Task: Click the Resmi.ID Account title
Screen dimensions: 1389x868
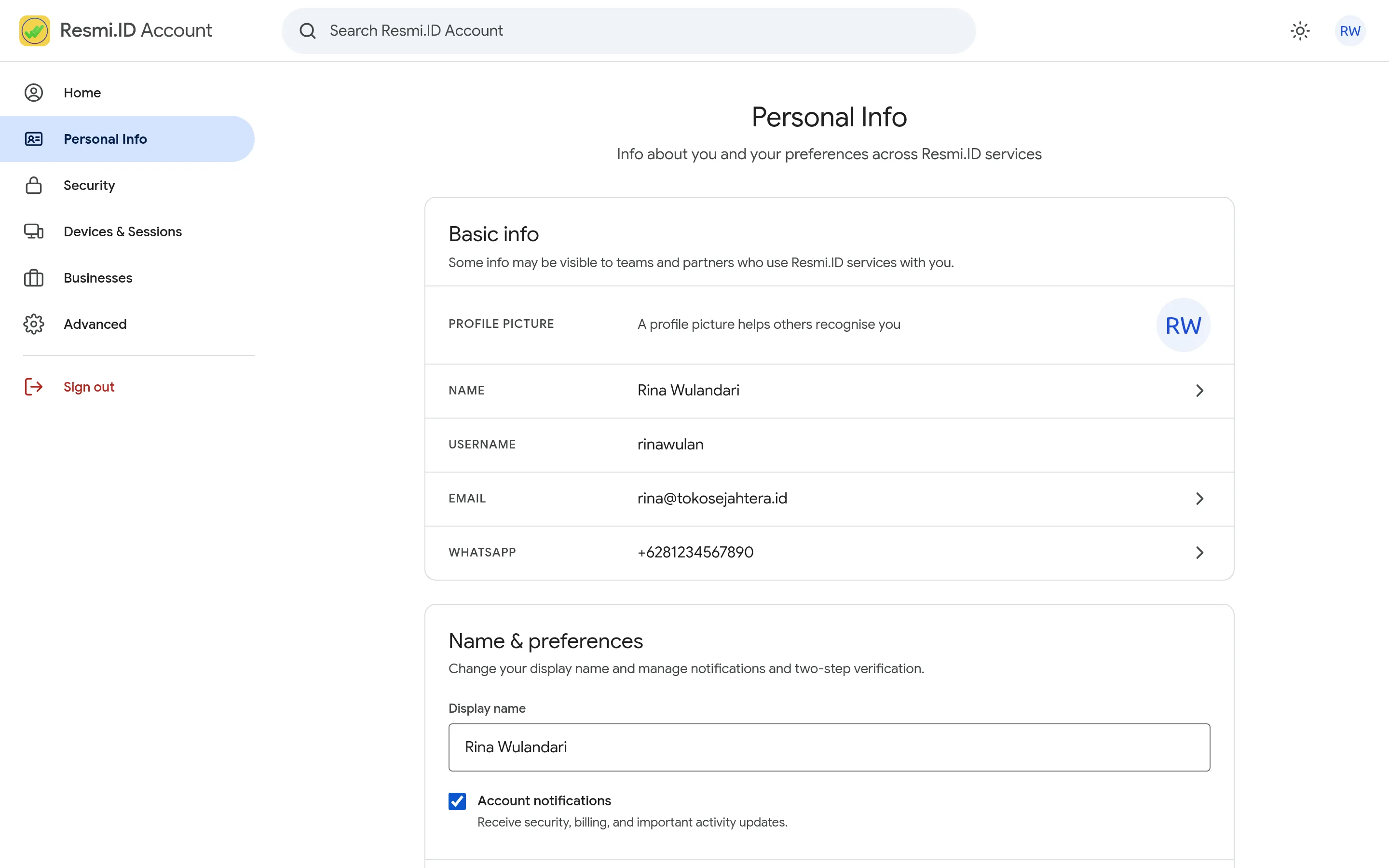Action: [136, 30]
